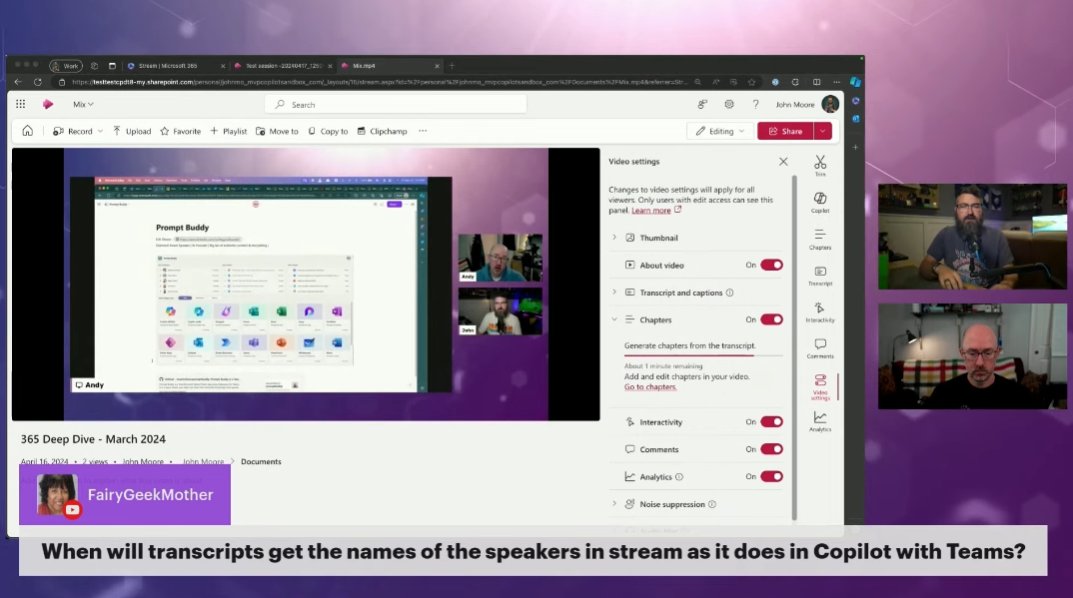
Task: Open the Learn more link
Action: [651, 211]
